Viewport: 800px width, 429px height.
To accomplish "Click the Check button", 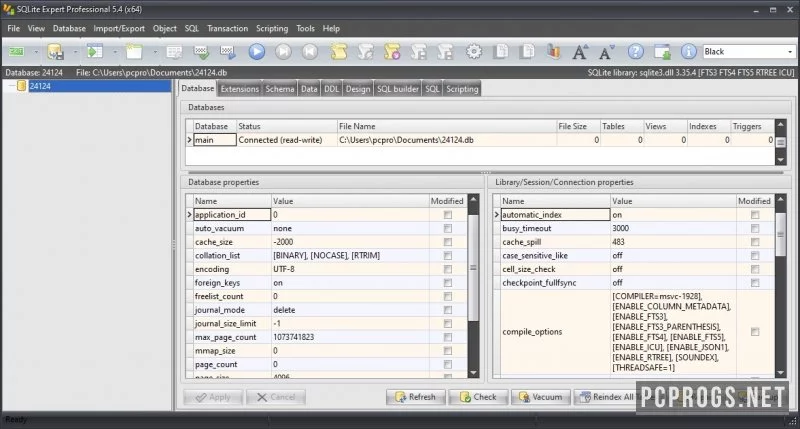I will [x=478, y=397].
